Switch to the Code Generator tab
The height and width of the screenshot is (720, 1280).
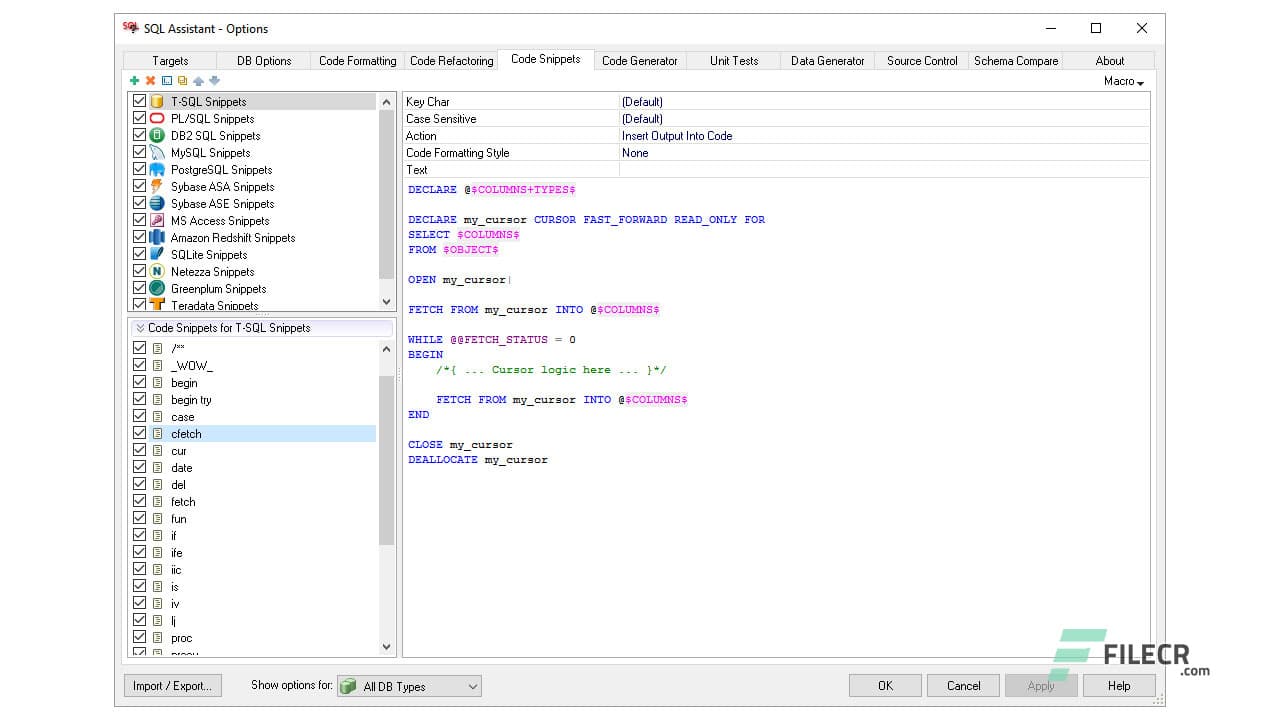[x=640, y=59]
